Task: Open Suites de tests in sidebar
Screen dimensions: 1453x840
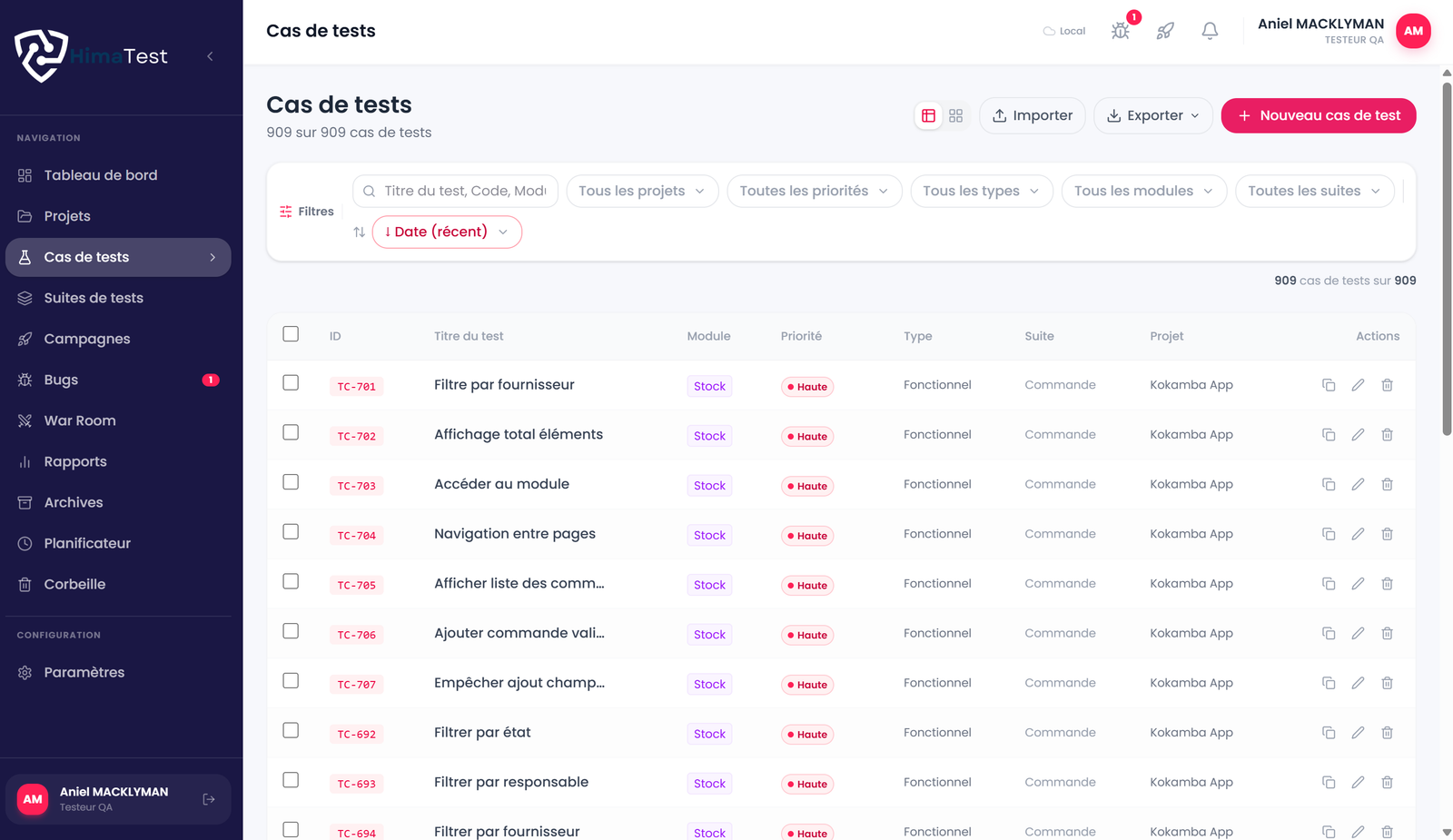Action: pos(118,298)
